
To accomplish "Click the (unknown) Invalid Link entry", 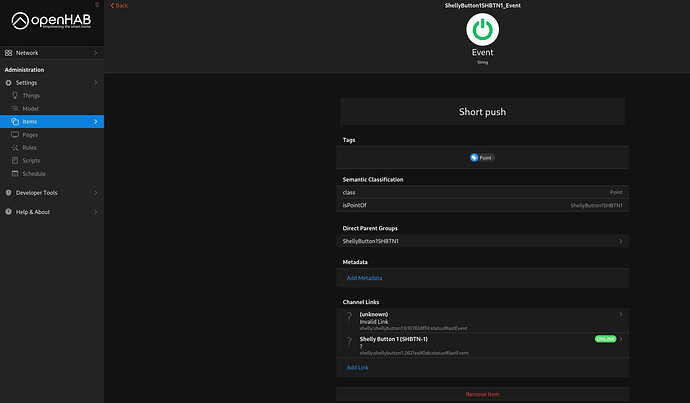I will (482, 321).
